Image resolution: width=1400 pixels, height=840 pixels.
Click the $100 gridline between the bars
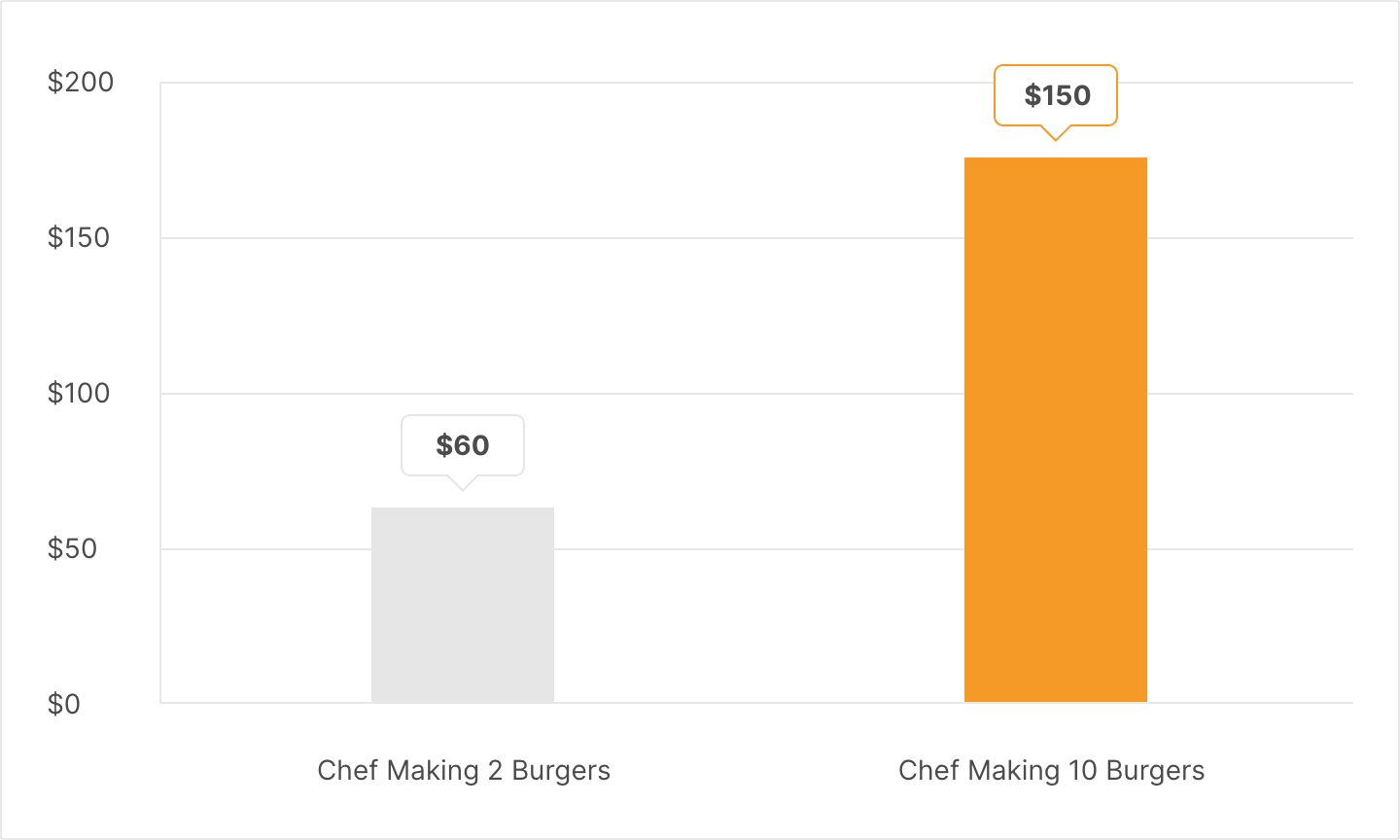(x=758, y=394)
